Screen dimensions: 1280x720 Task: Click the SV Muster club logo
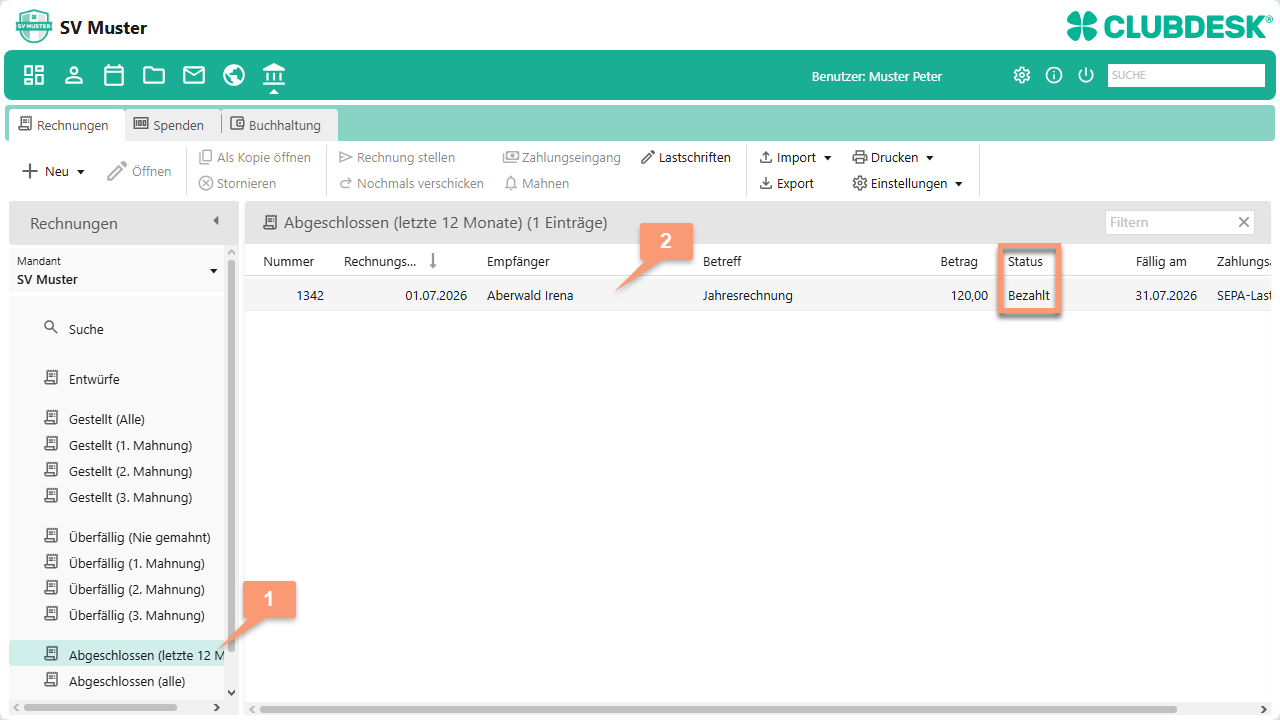tap(34, 26)
